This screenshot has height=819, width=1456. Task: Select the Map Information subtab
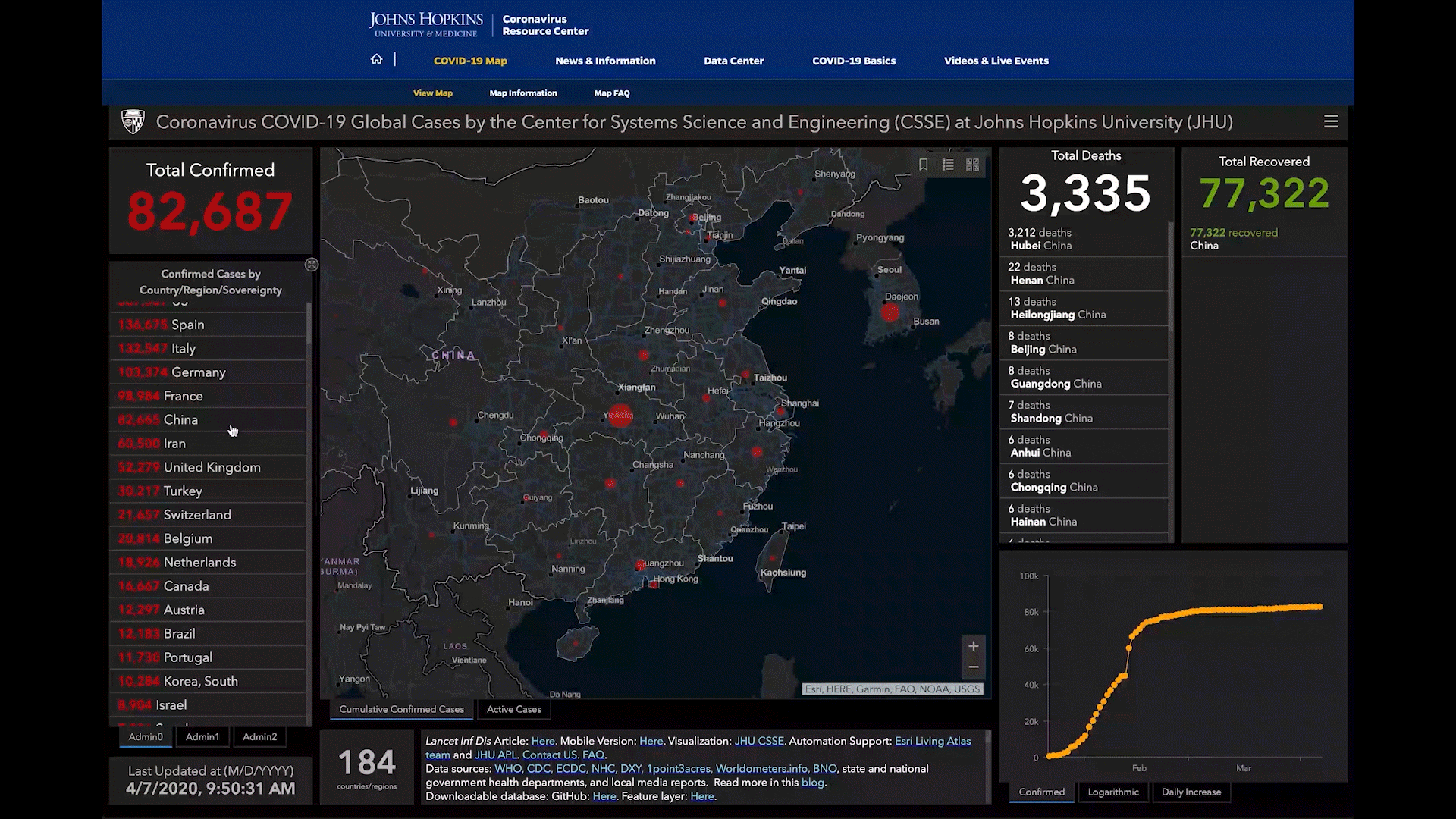point(523,93)
